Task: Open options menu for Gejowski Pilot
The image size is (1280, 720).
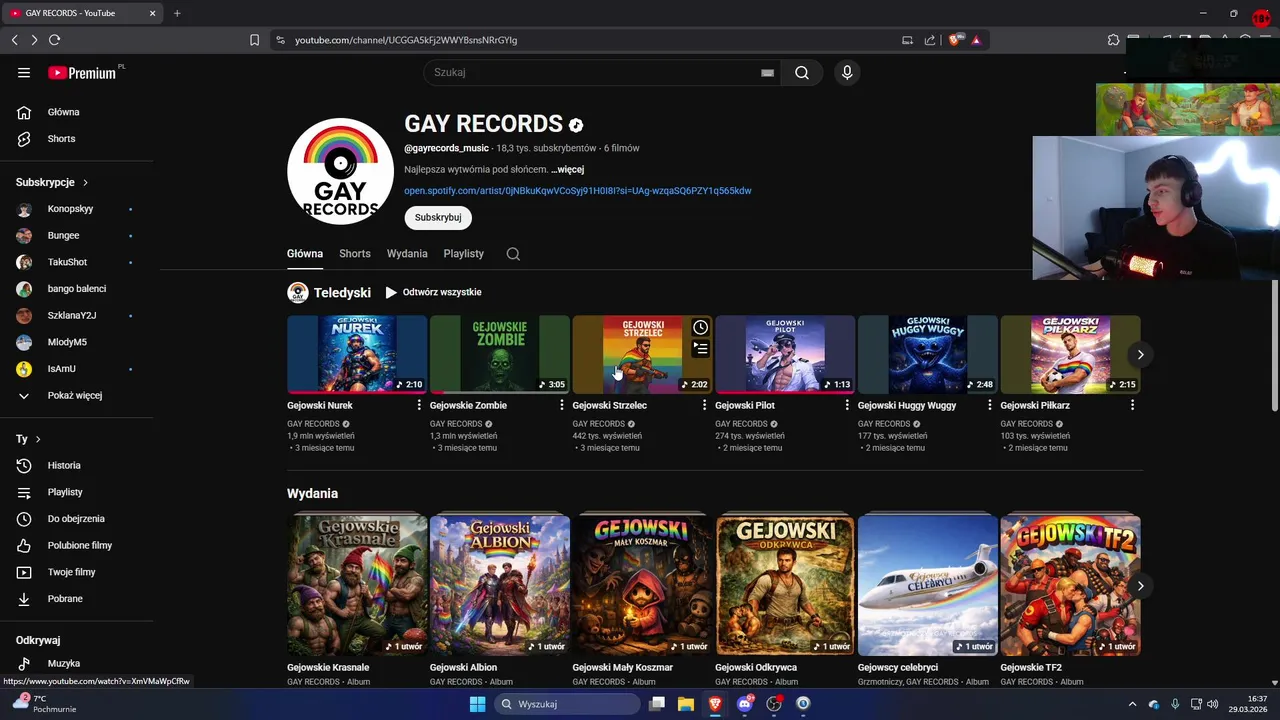Action: point(847,405)
